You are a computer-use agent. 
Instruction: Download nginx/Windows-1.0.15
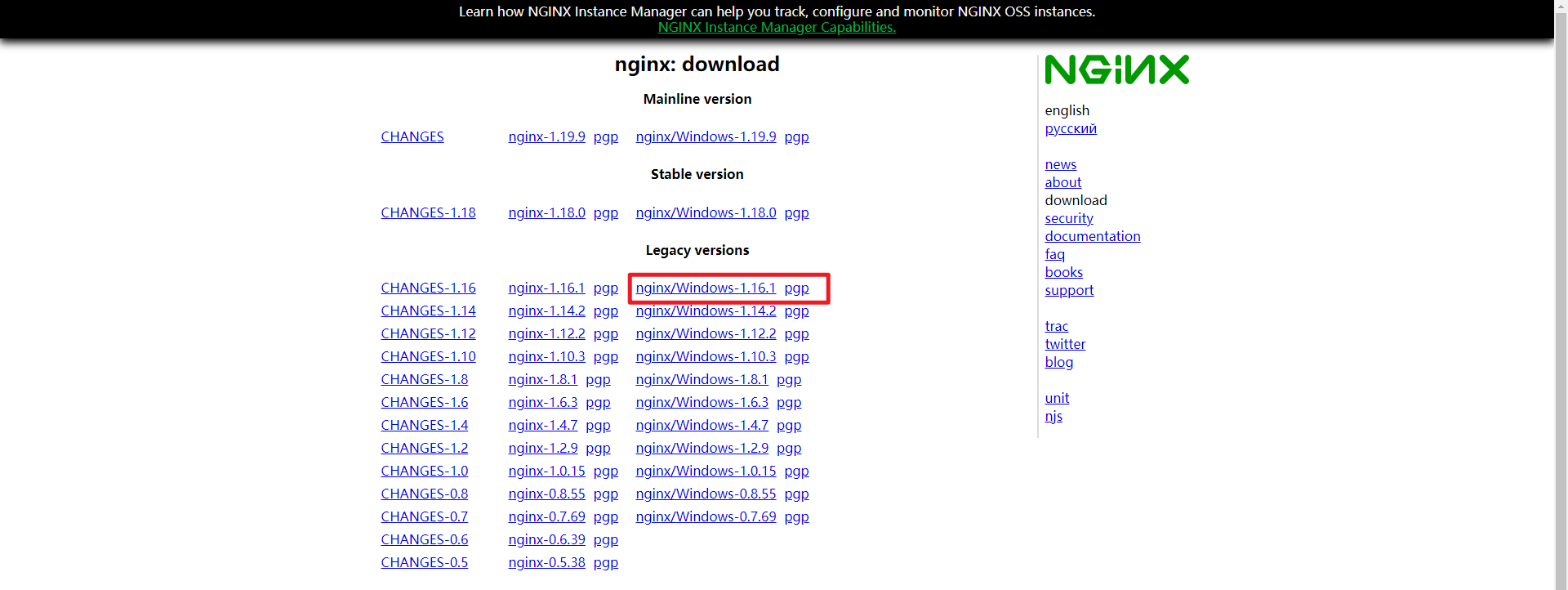(x=706, y=471)
